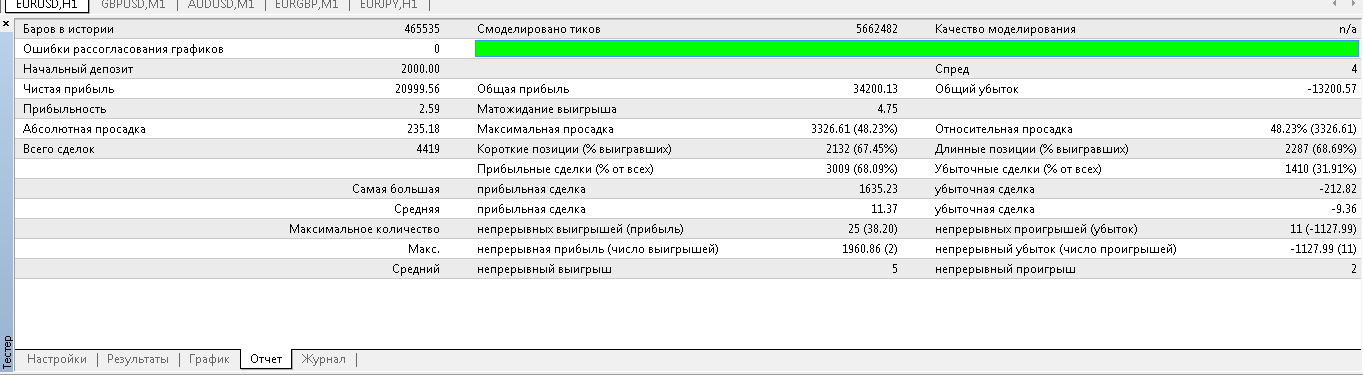Select the Чистая прибыль label
This screenshot has height=375, width=1363.
[x=69, y=89]
